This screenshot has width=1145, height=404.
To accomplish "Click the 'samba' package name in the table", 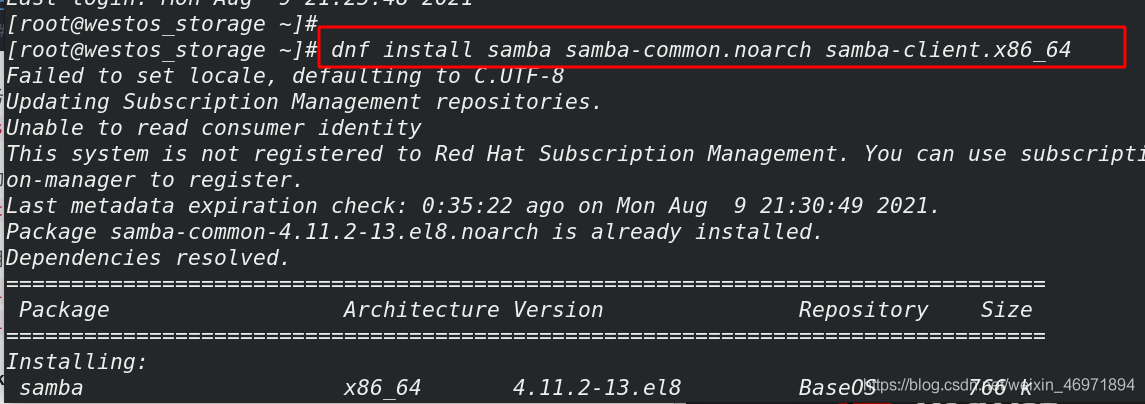I will point(51,388).
